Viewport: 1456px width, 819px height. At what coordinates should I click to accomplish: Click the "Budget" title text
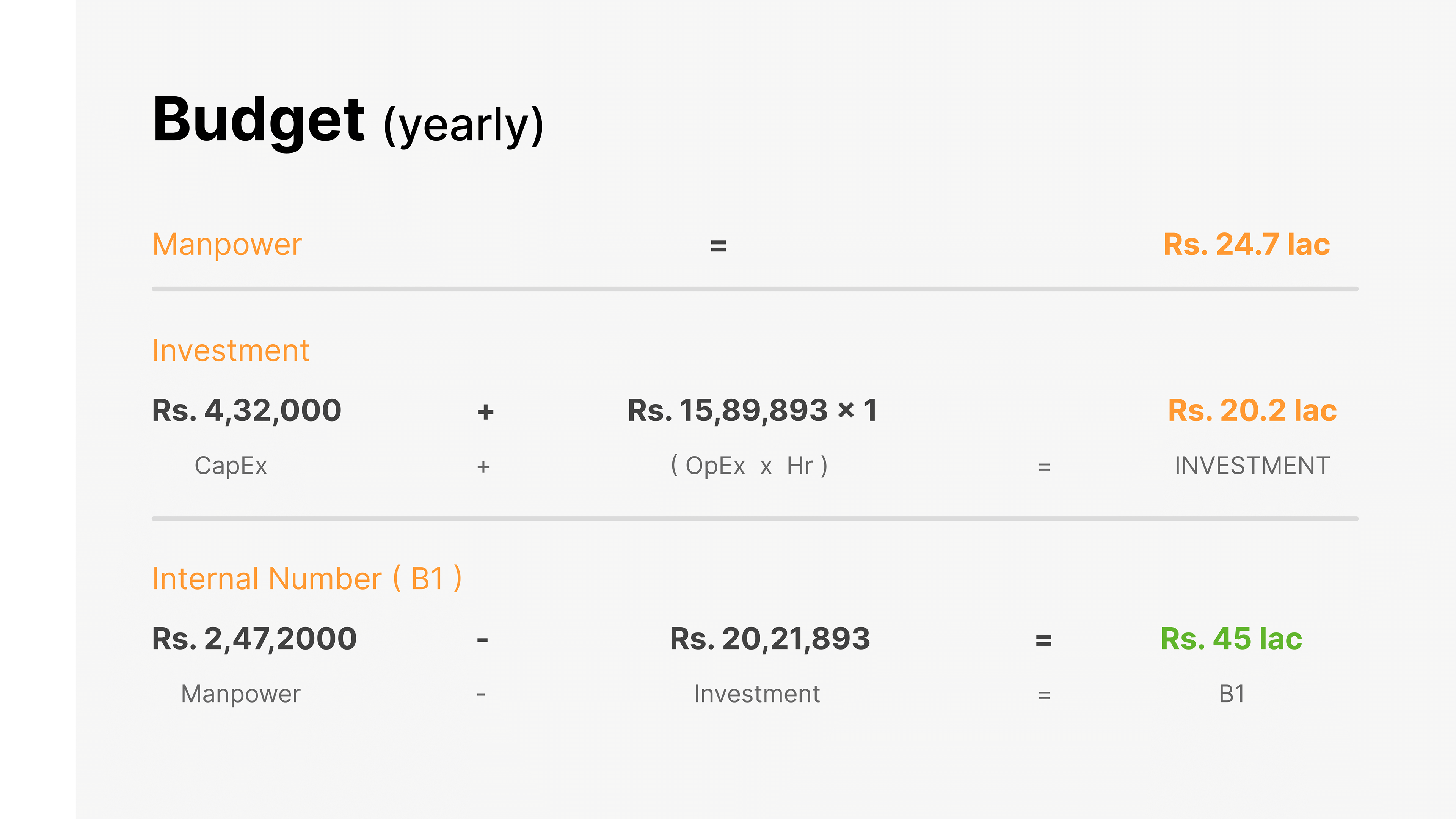tap(258, 121)
